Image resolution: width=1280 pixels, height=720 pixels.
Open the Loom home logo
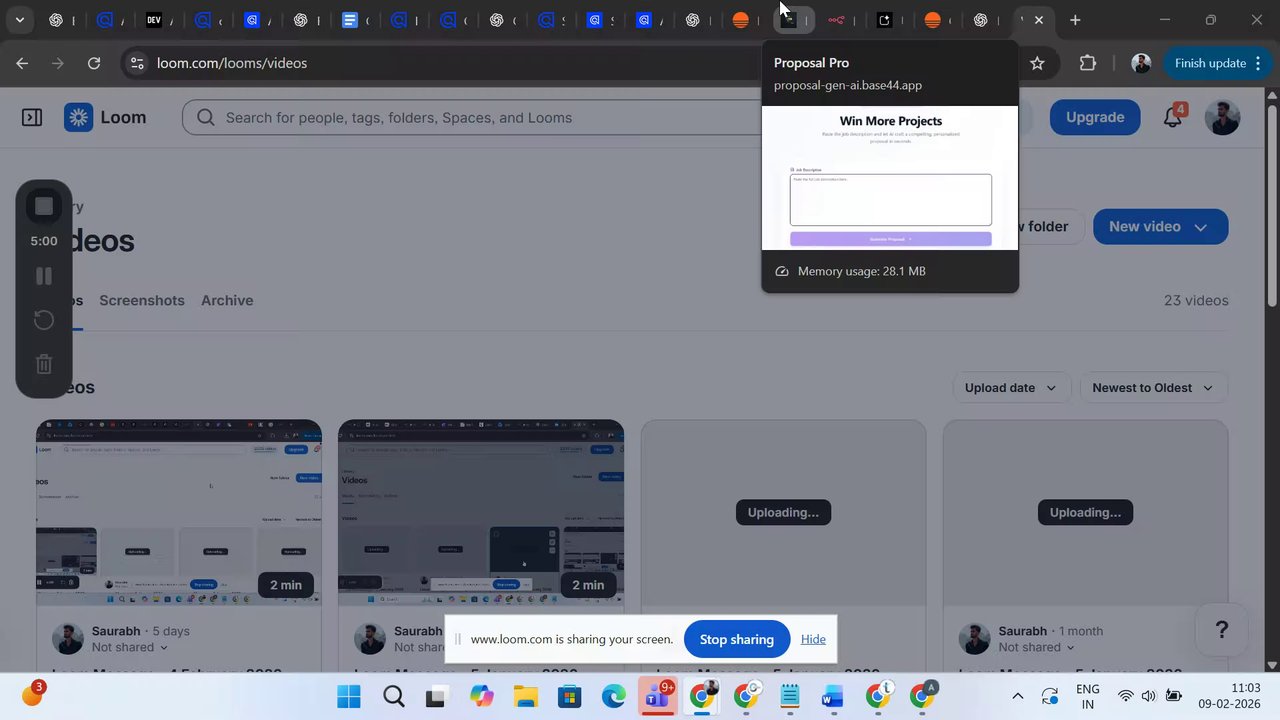pos(106,117)
